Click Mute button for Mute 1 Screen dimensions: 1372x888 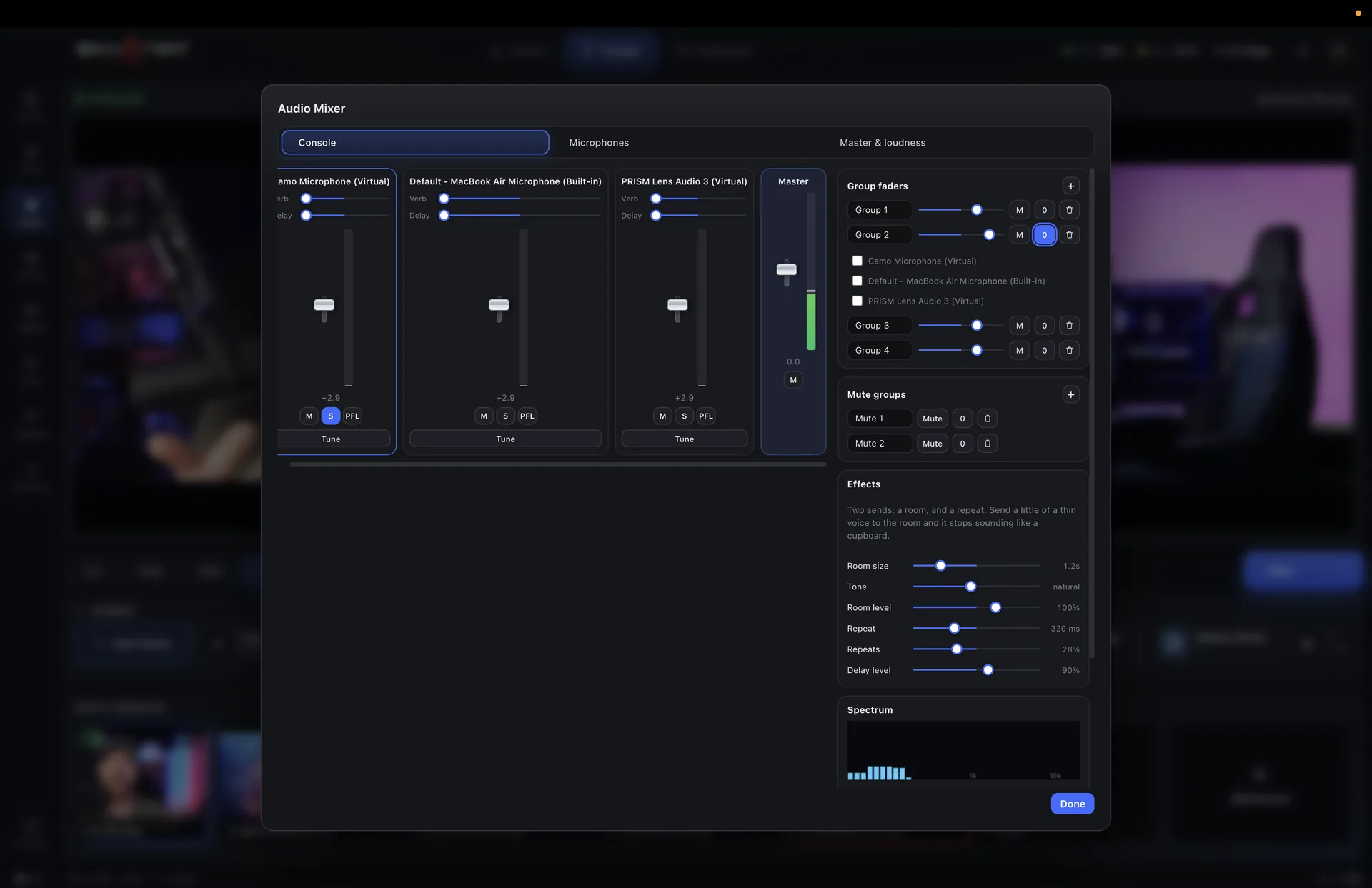pyautogui.click(x=932, y=419)
